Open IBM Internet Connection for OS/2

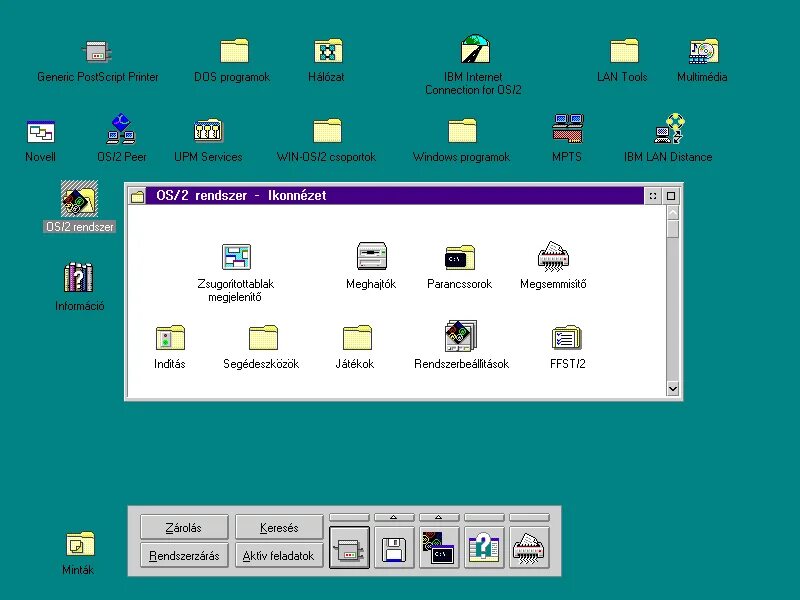pyautogui.click(x=475, y=49)
